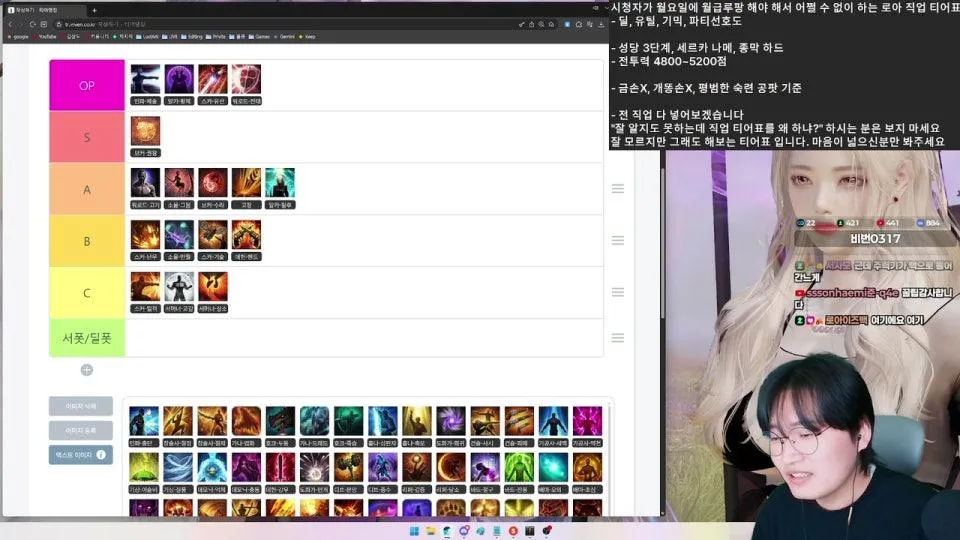This screenshot has height=540, width=960.
Task: Click the plus button to add a tier
Action: coord(87,370)
